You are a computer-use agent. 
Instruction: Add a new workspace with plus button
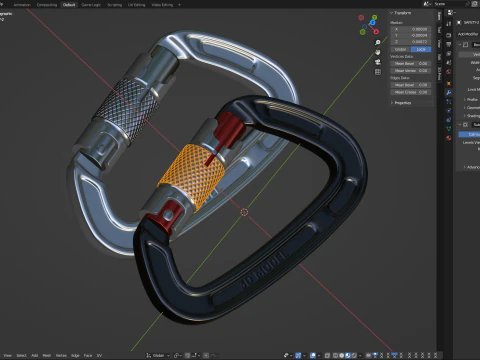pos(179,5)
